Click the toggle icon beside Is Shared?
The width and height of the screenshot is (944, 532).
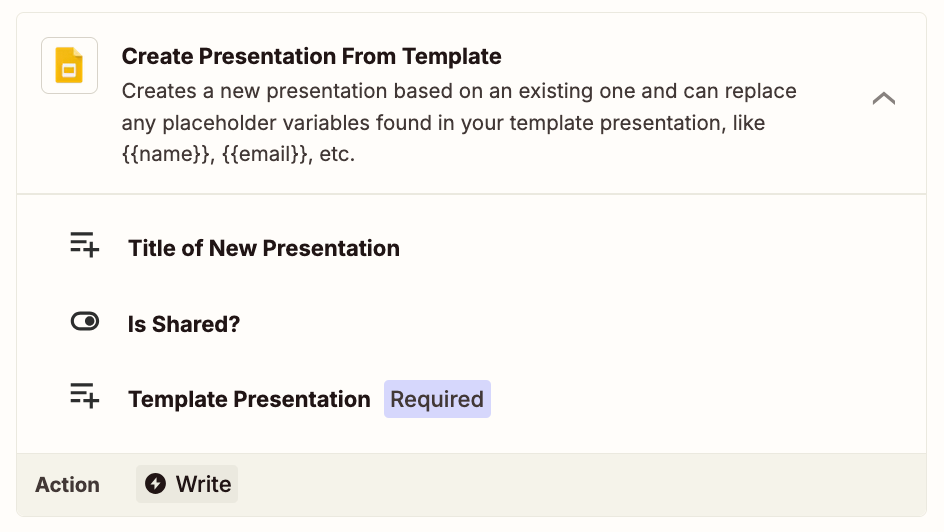pyautogui.click(x=85, y=321)
